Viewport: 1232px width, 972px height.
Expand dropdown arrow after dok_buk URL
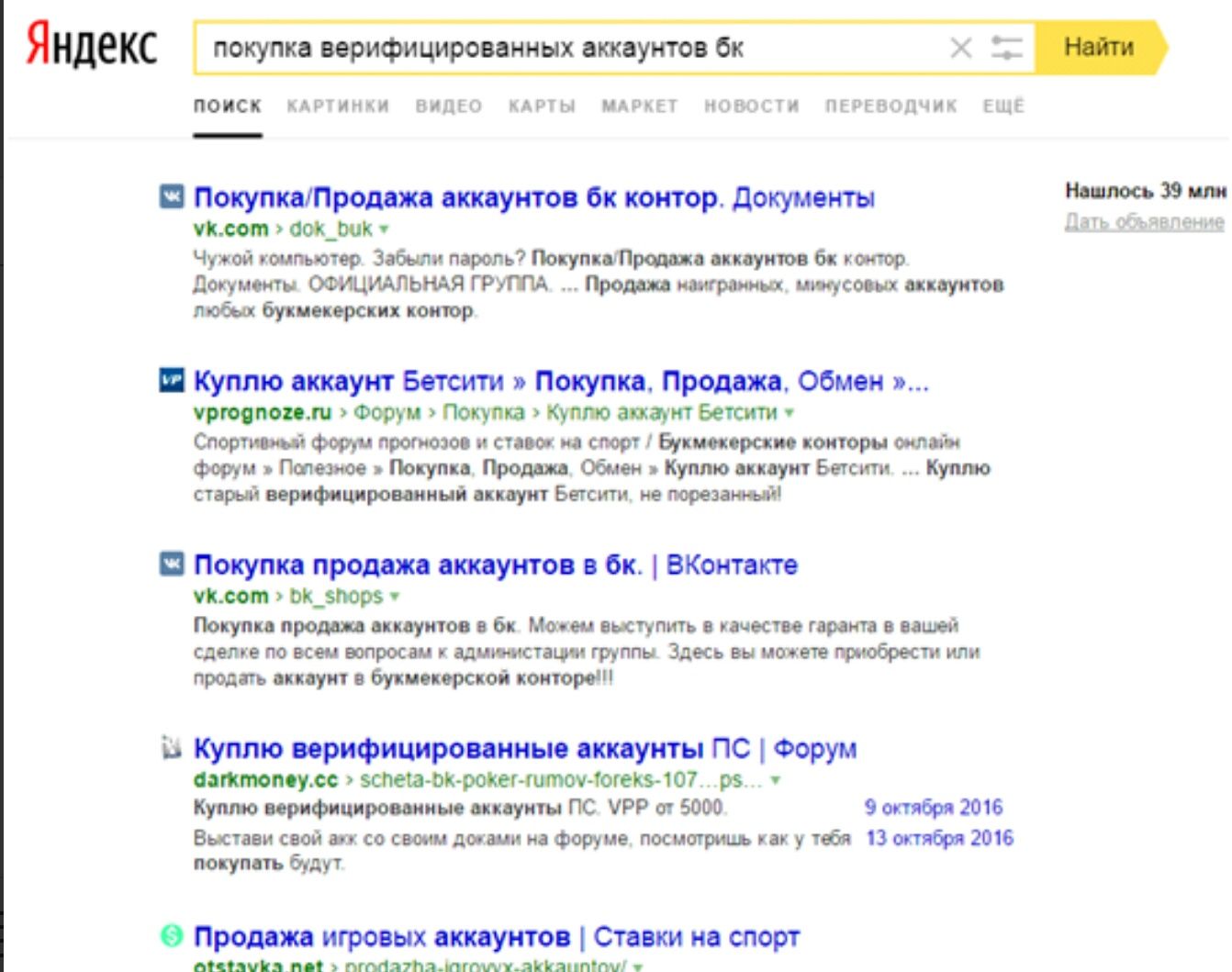[385, 229]
